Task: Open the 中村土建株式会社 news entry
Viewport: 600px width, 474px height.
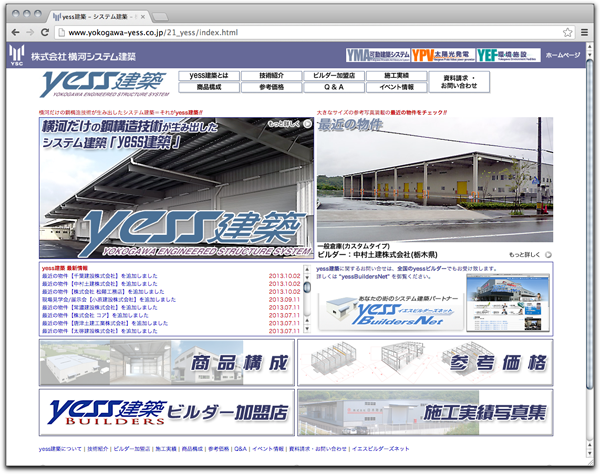Action: pyautogui.click(x=99, y=284)
